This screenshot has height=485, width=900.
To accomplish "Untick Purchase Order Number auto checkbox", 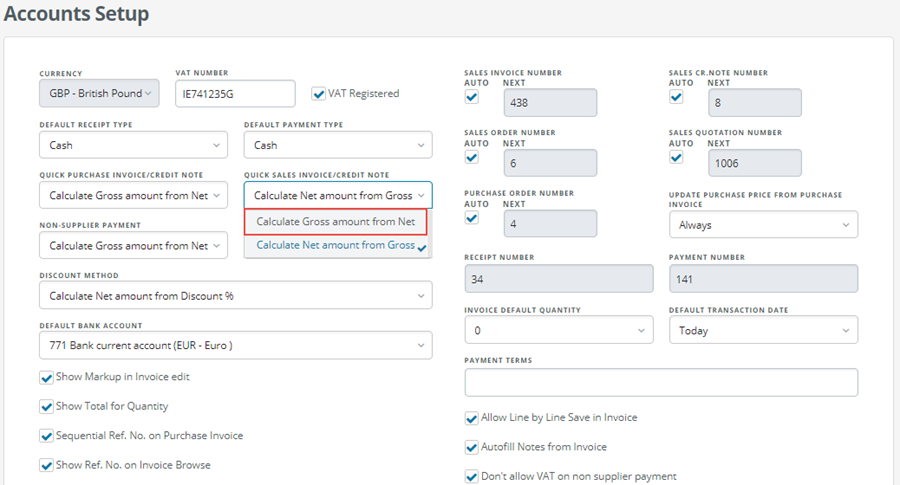I will [472, 218].
